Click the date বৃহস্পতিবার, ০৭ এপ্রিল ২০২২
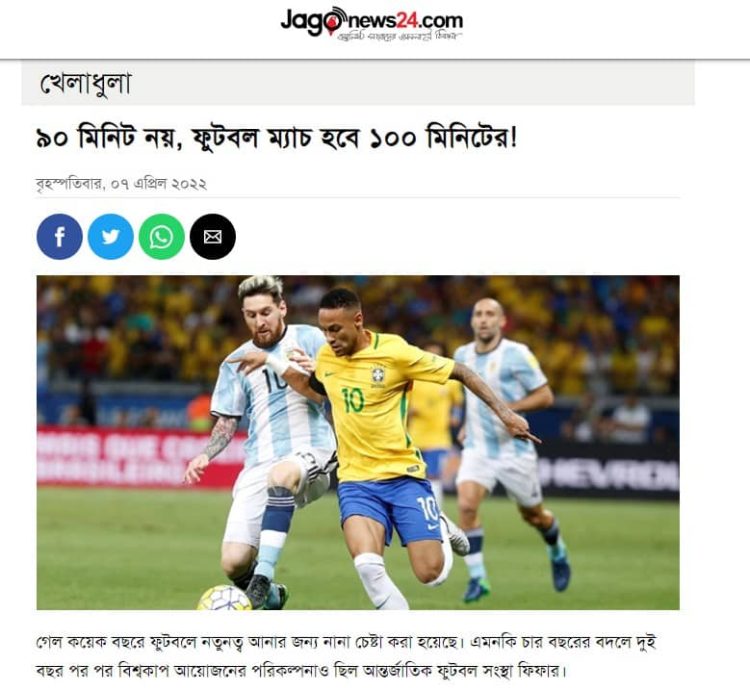Image resolution: width=750 pixels, height=691 pixels. [x=121, y=184]
